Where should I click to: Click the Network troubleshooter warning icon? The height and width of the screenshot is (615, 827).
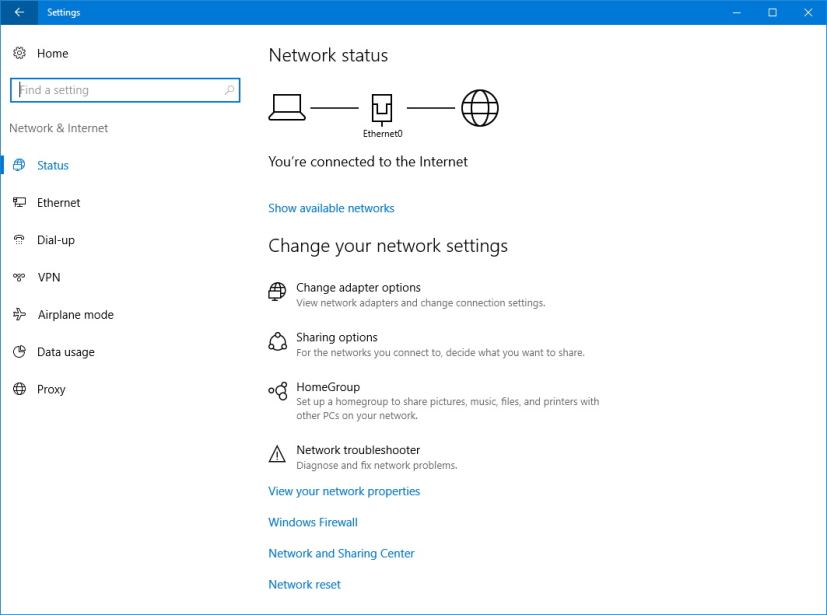pyautogui.click(x=277, y=454)
